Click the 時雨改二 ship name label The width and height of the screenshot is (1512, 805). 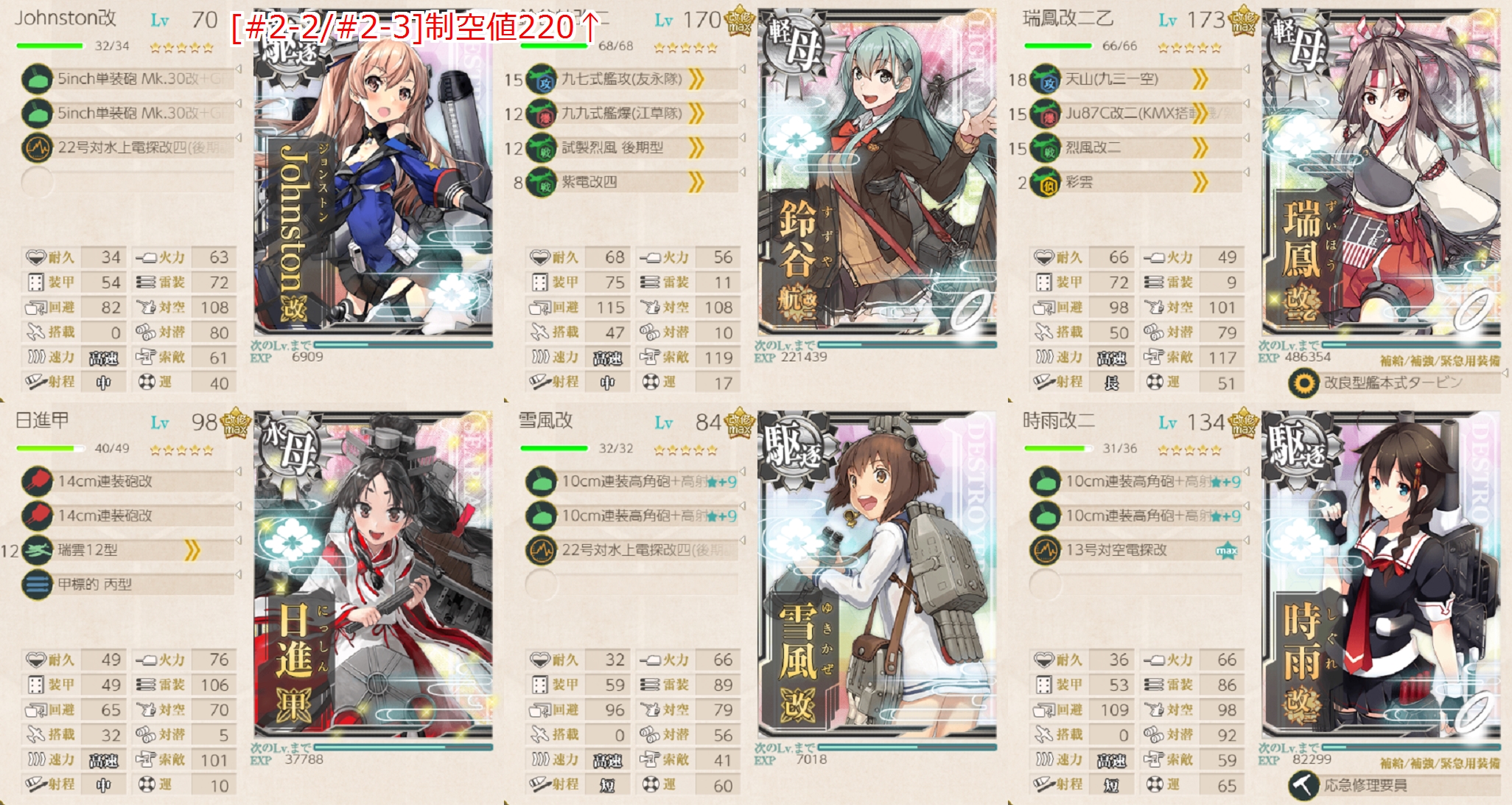point(1058,421)
